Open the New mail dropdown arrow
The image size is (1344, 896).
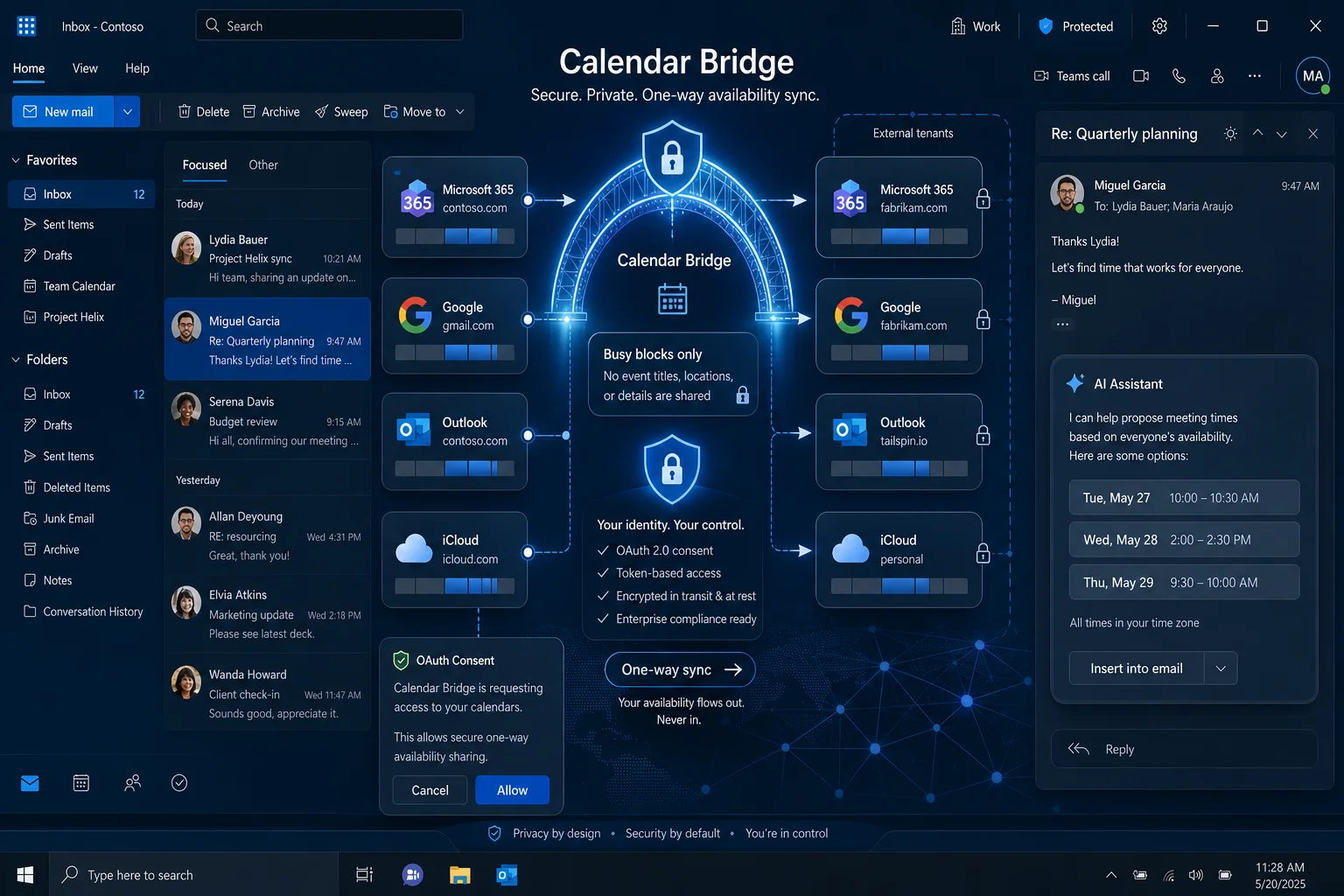point(127,112)
